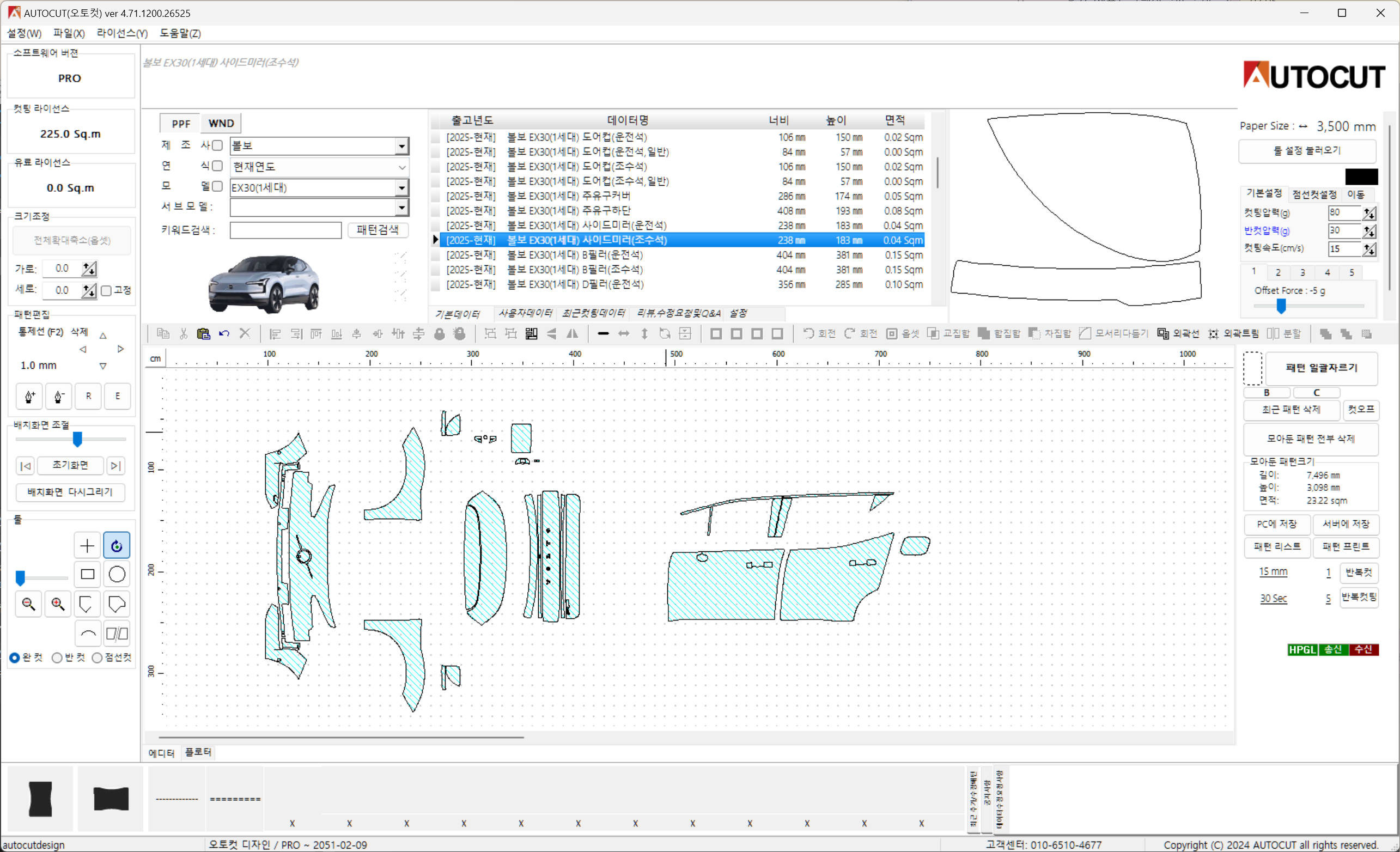Click the black pattern arrange layout icon
Screen dimensions: 1400x852
pos(531,333)
